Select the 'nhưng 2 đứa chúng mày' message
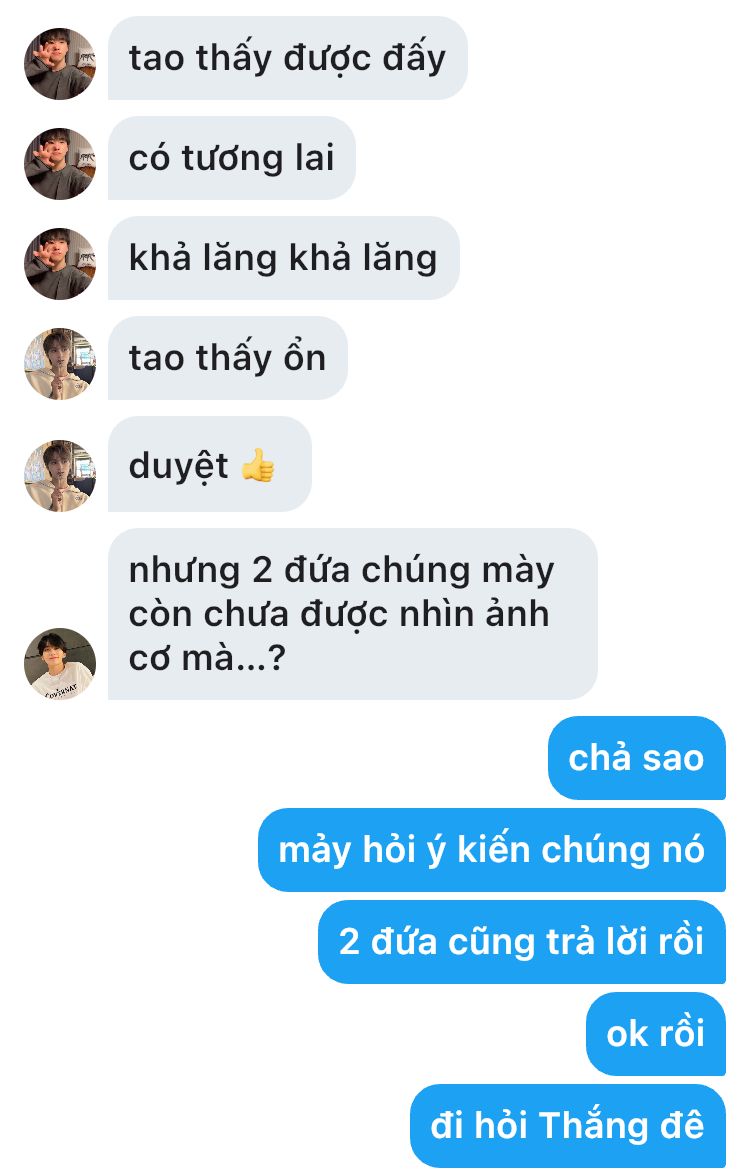Image resolution: width=750 pixels, height=1171 pixels. pos(353,615)
